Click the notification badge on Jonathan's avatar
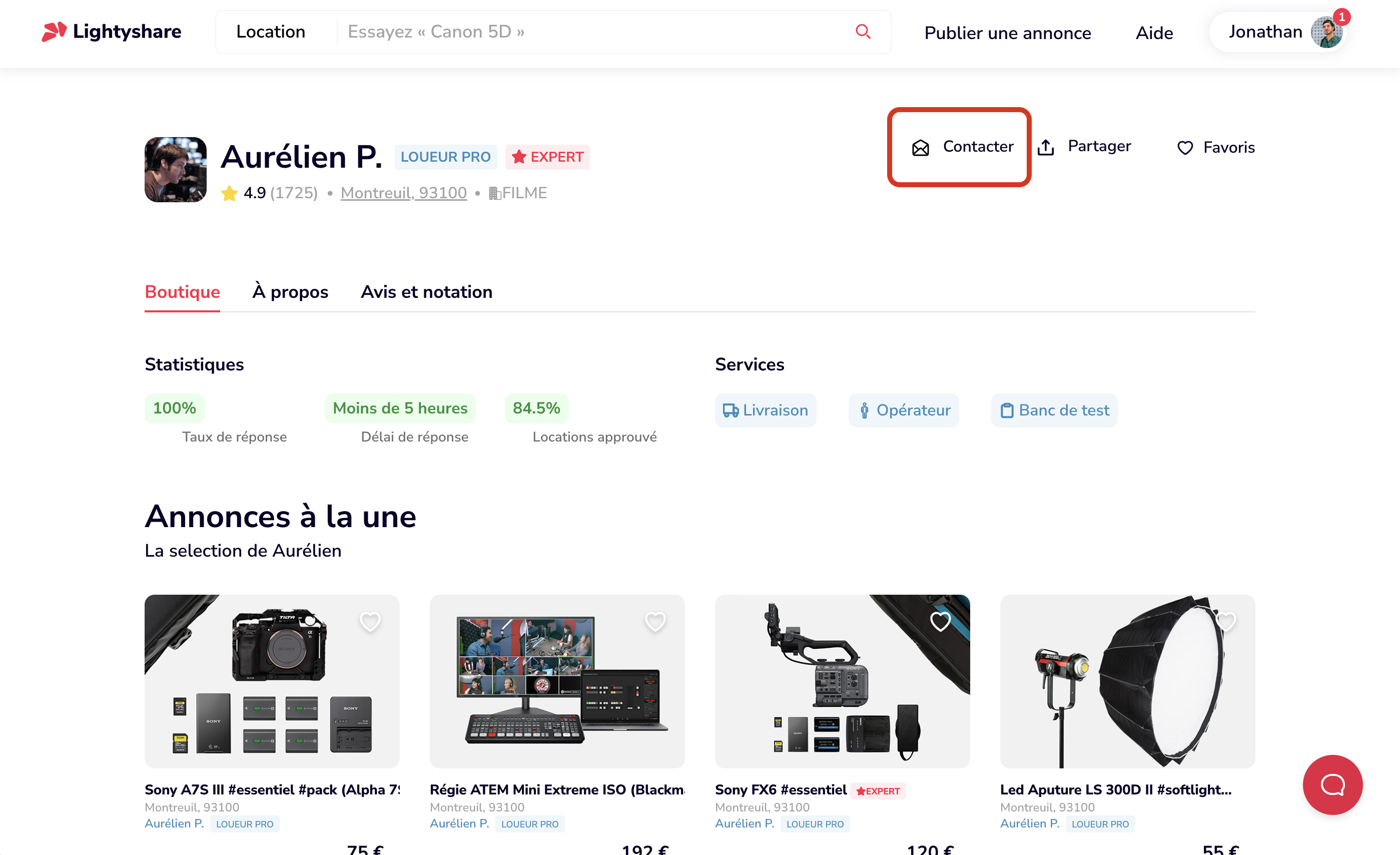Screen dimensions: 1400x855 [1341, 17]
